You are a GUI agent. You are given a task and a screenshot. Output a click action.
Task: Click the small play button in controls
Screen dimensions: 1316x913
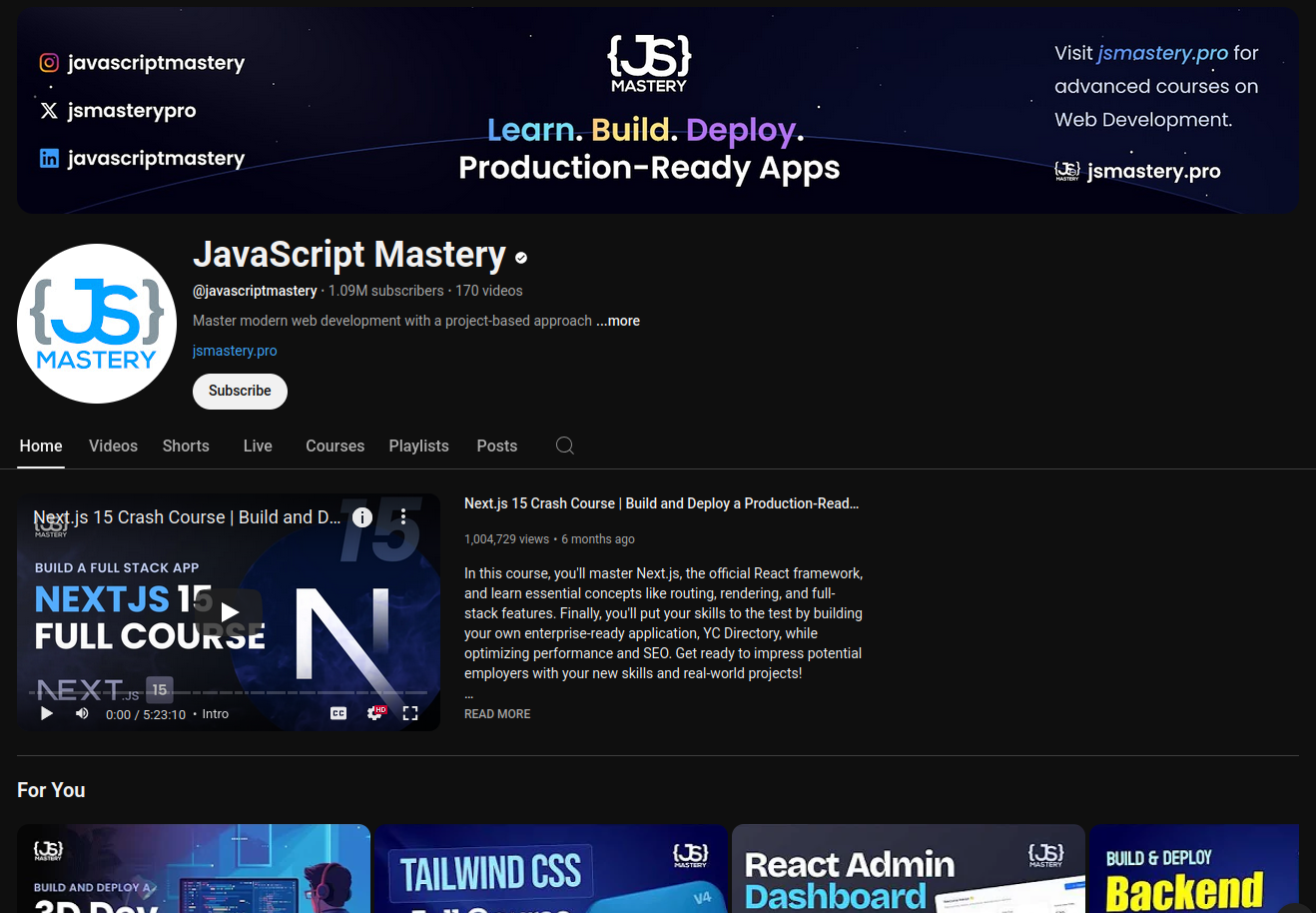pyautogui.click(x=46, y=713)
